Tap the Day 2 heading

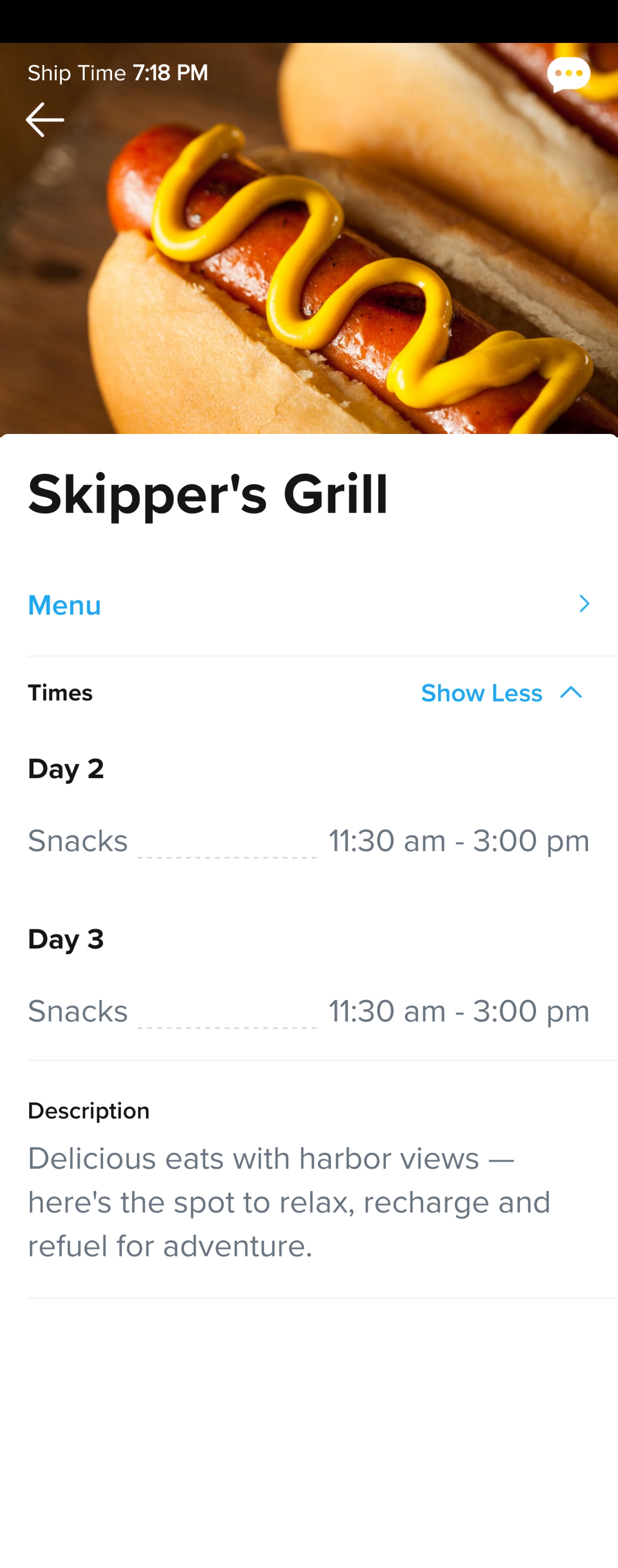coord(66,769)
